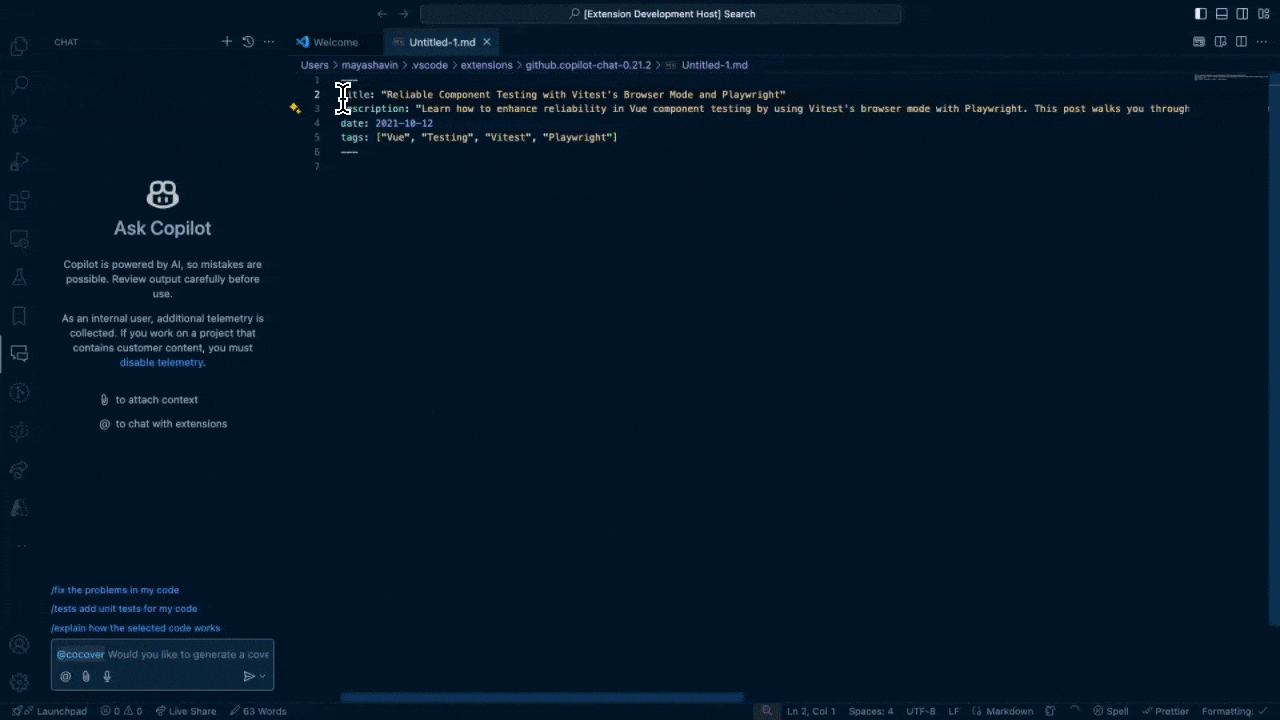
Task: Click the 63 Words status item
Action: tap(258, 711)
